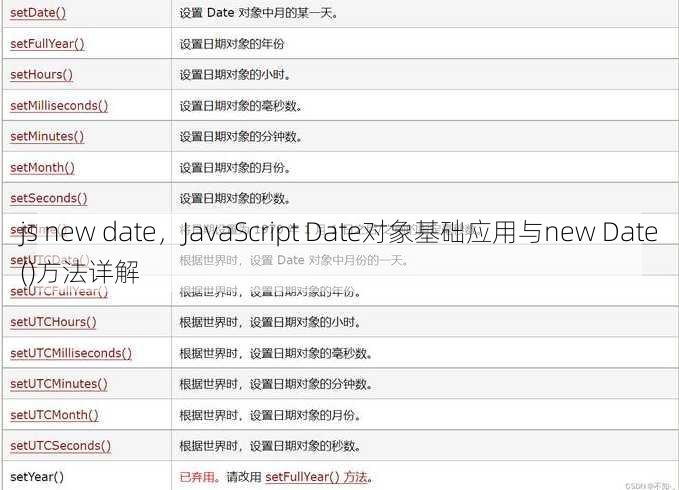Viewport: 679px width, 490px height.
Task: Follow the setMinutes() link
Action: tap(47, 136)
